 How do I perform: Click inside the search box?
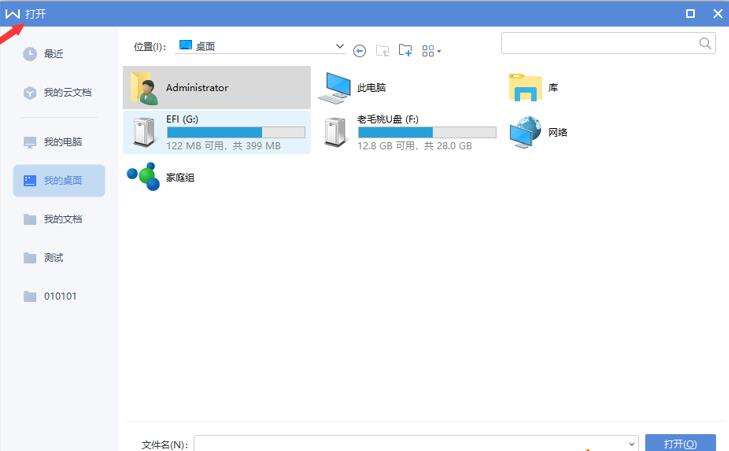pyautogui.click(x=608, y=43)
